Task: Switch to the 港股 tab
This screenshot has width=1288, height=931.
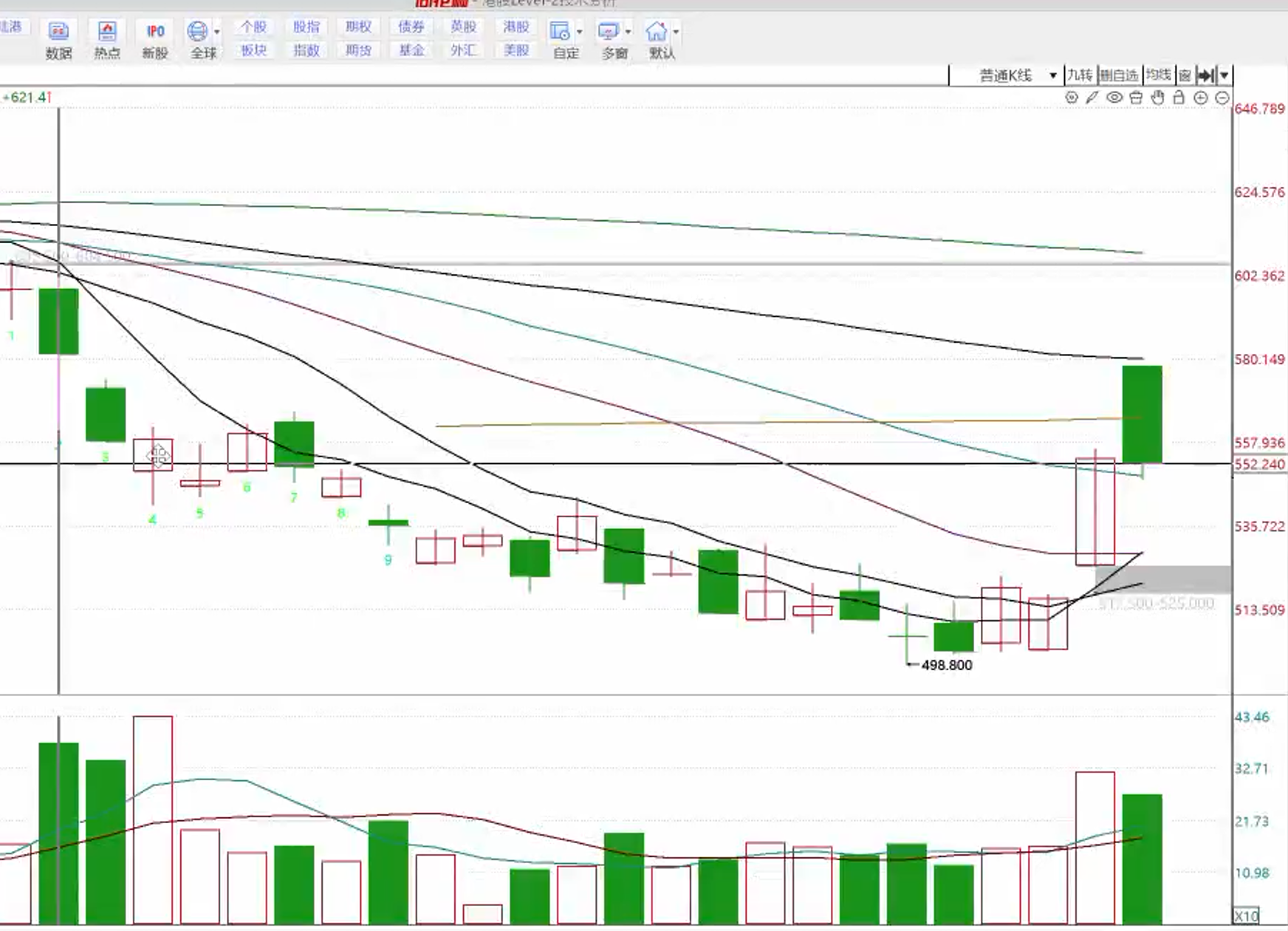Action: 516,27
